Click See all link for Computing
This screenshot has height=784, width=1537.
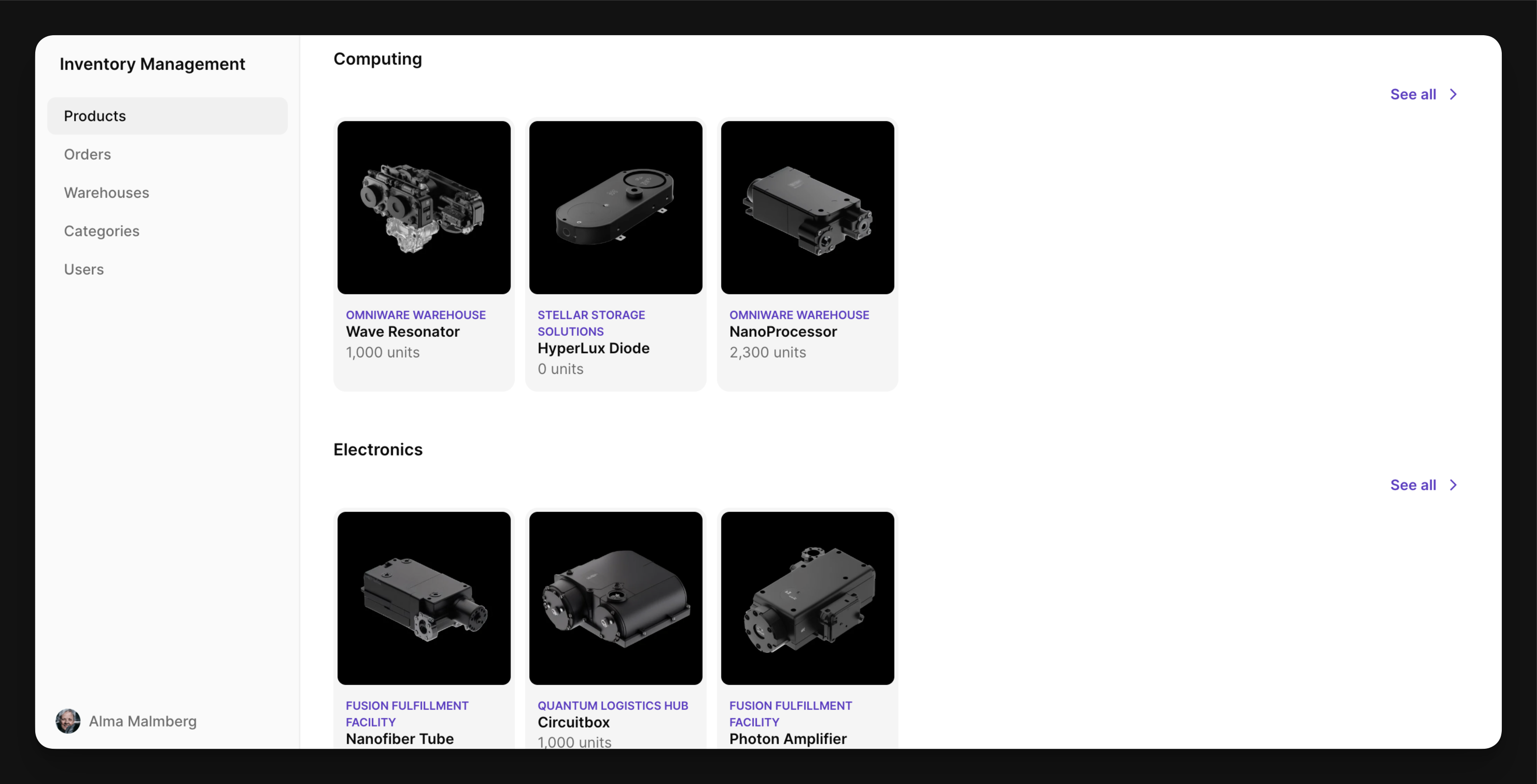click(1413, 94)
